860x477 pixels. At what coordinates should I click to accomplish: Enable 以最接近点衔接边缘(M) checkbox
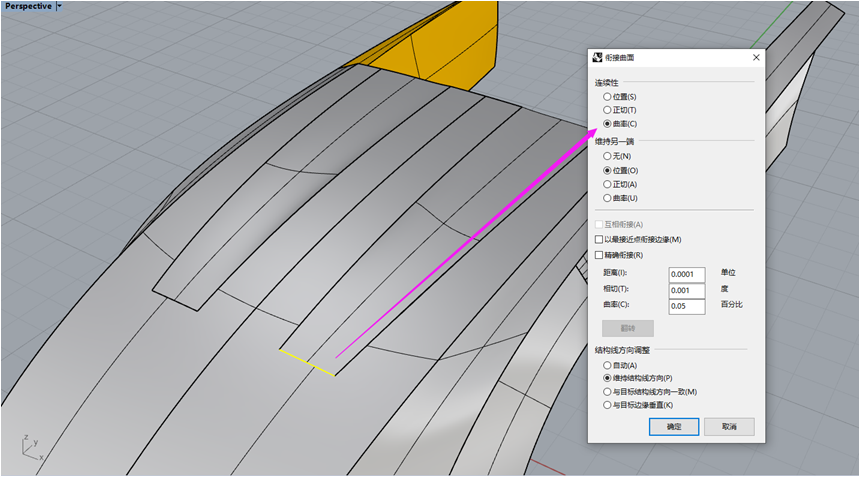[x=599, y=240]
